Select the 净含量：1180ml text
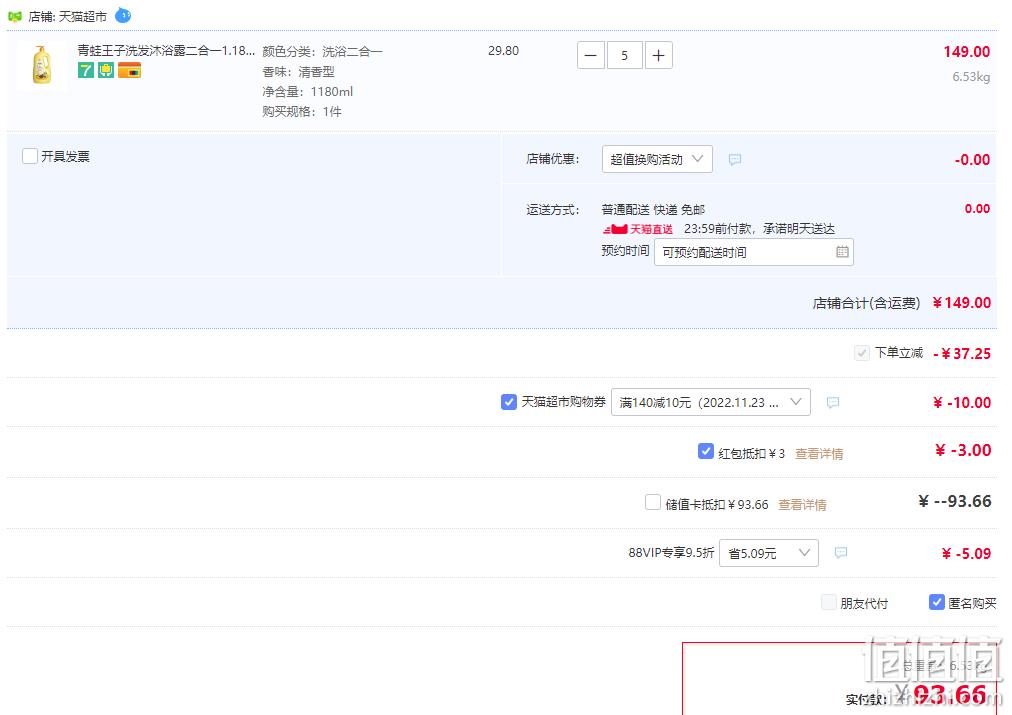This screenshot has width=1012, height=715. click(308, 92)
